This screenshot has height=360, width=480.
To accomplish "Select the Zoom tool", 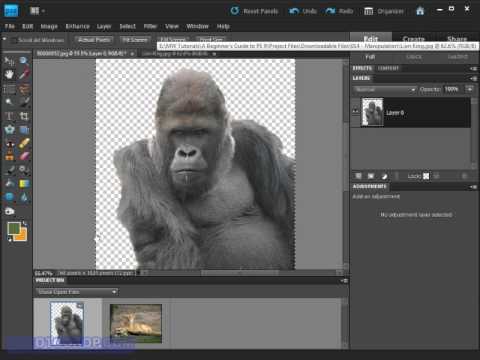I will tap(24, 60).
